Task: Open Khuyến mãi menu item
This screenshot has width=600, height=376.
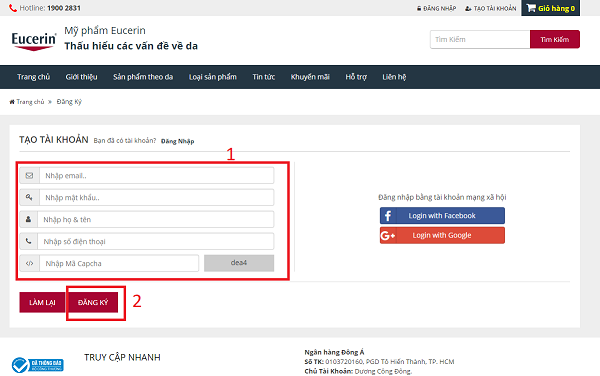Action: [x=310, y=77]
